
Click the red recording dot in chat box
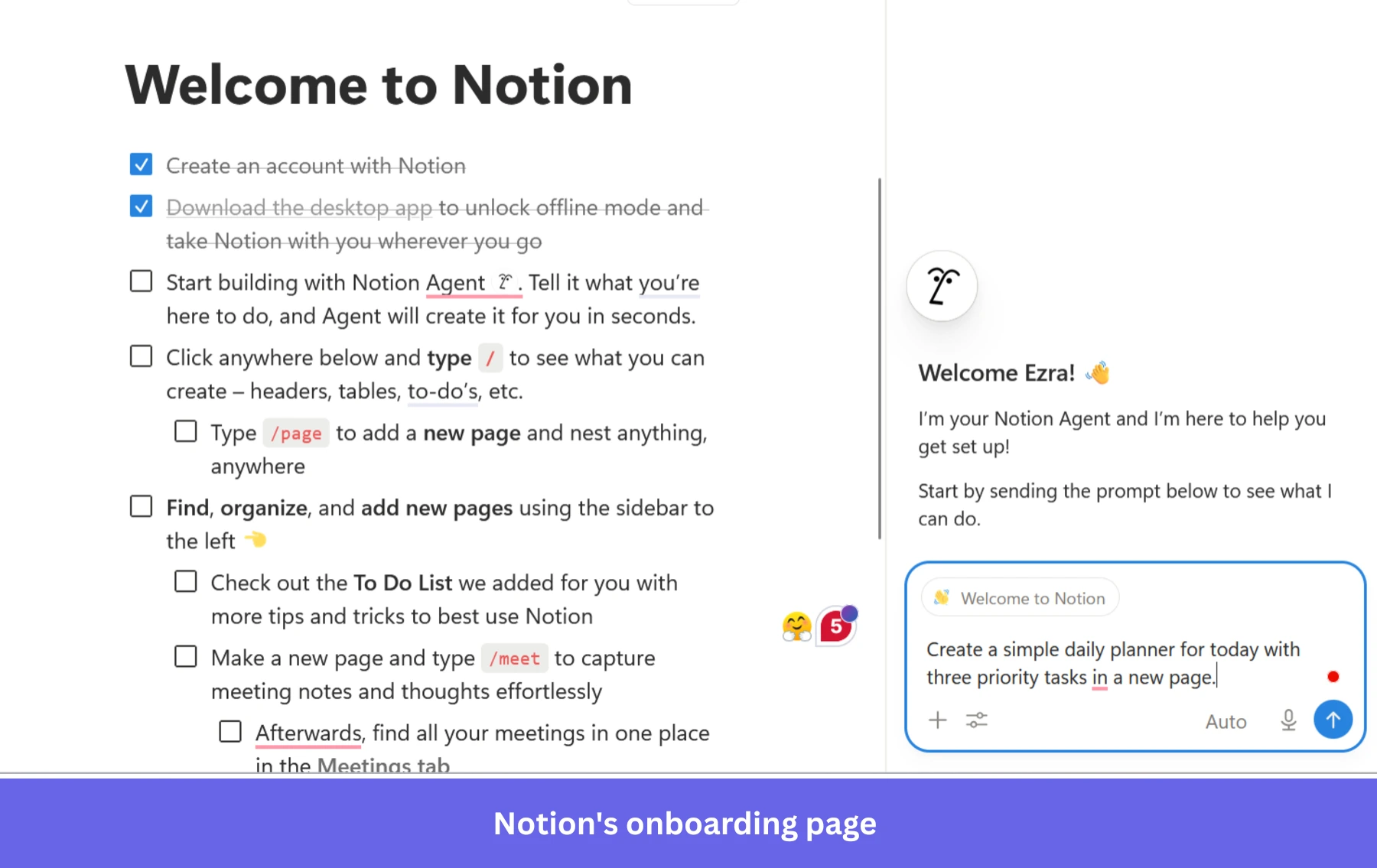1333,676
